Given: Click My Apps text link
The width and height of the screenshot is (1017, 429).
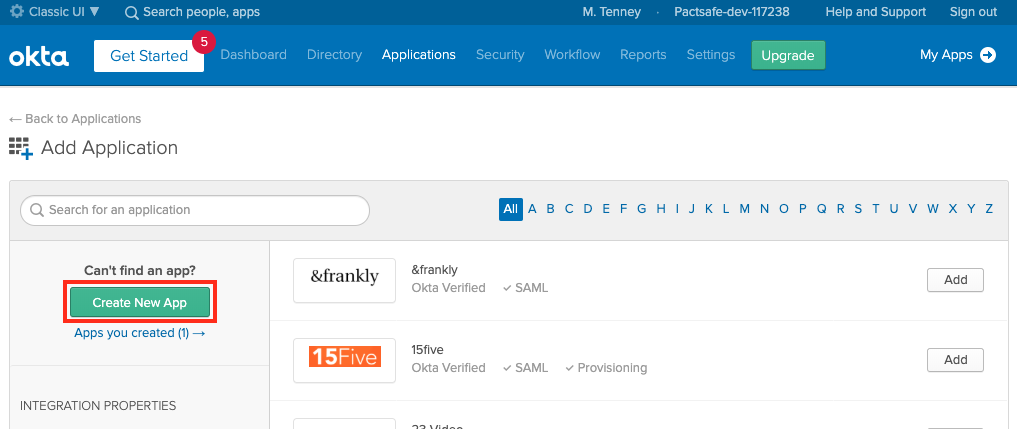Looking at the screenshot, I should 946,55.
